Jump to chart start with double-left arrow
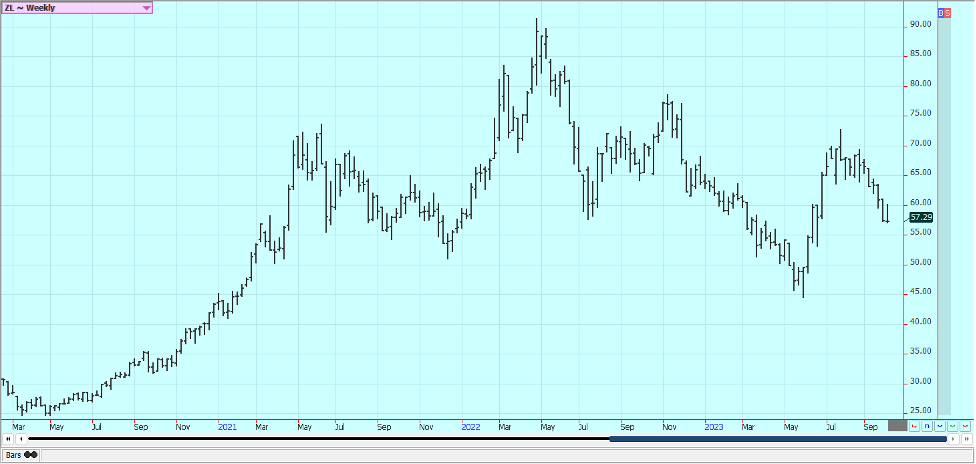976x464 pixels. coord(8,439)
